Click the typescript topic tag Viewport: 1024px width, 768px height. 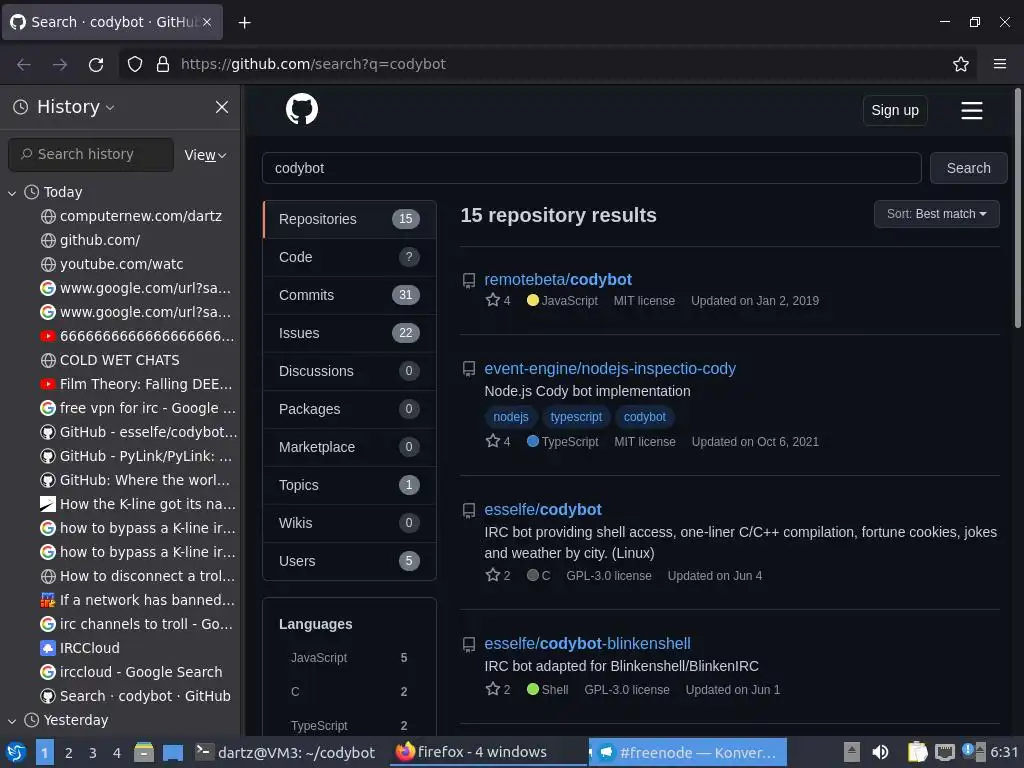(576, 417)
